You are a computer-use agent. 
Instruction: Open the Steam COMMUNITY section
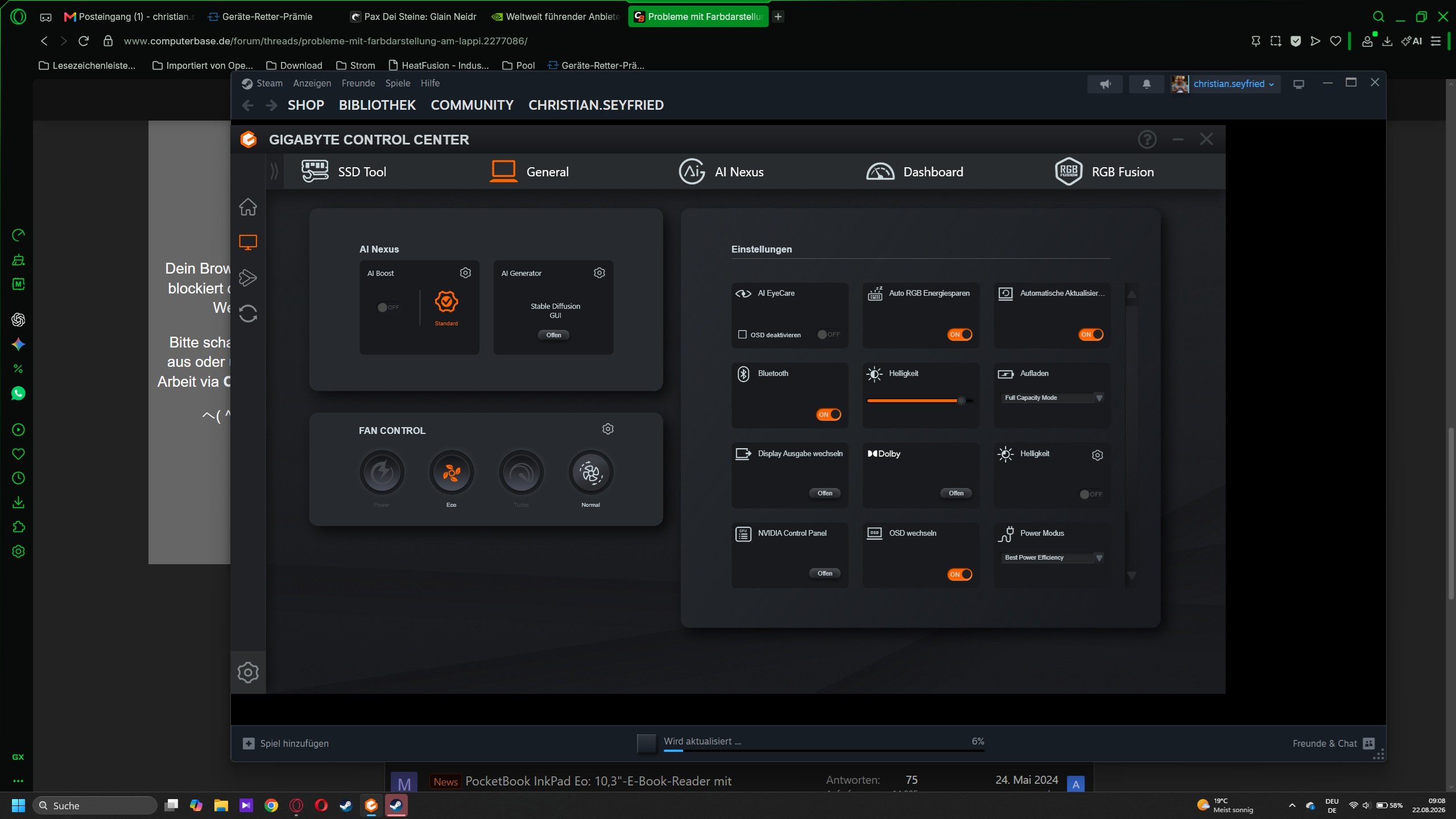tap(472, 105)
